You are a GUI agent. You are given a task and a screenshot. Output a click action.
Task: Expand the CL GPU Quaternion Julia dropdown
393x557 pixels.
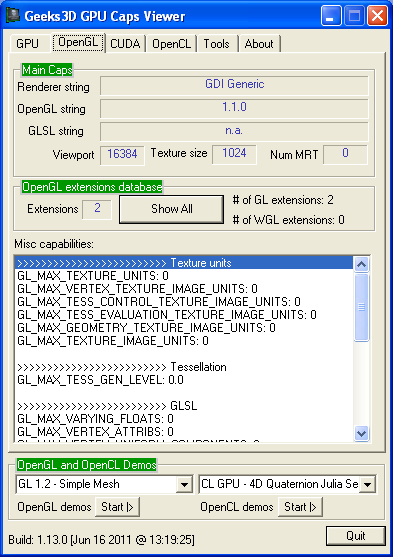pyautogui.click(x=367, y=484)
